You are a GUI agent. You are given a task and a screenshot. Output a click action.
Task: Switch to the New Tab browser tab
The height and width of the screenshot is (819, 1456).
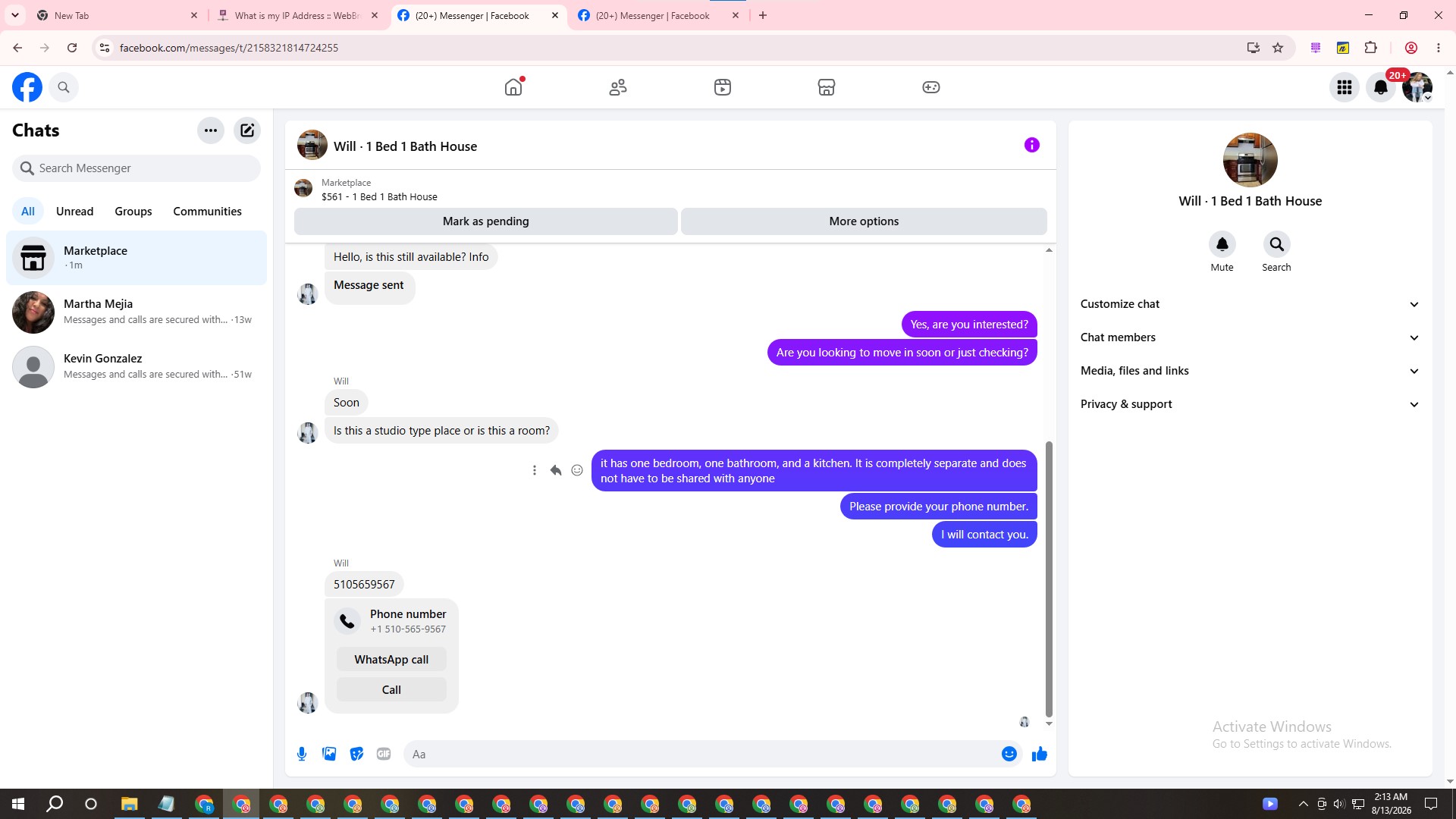tap(117, 15)
